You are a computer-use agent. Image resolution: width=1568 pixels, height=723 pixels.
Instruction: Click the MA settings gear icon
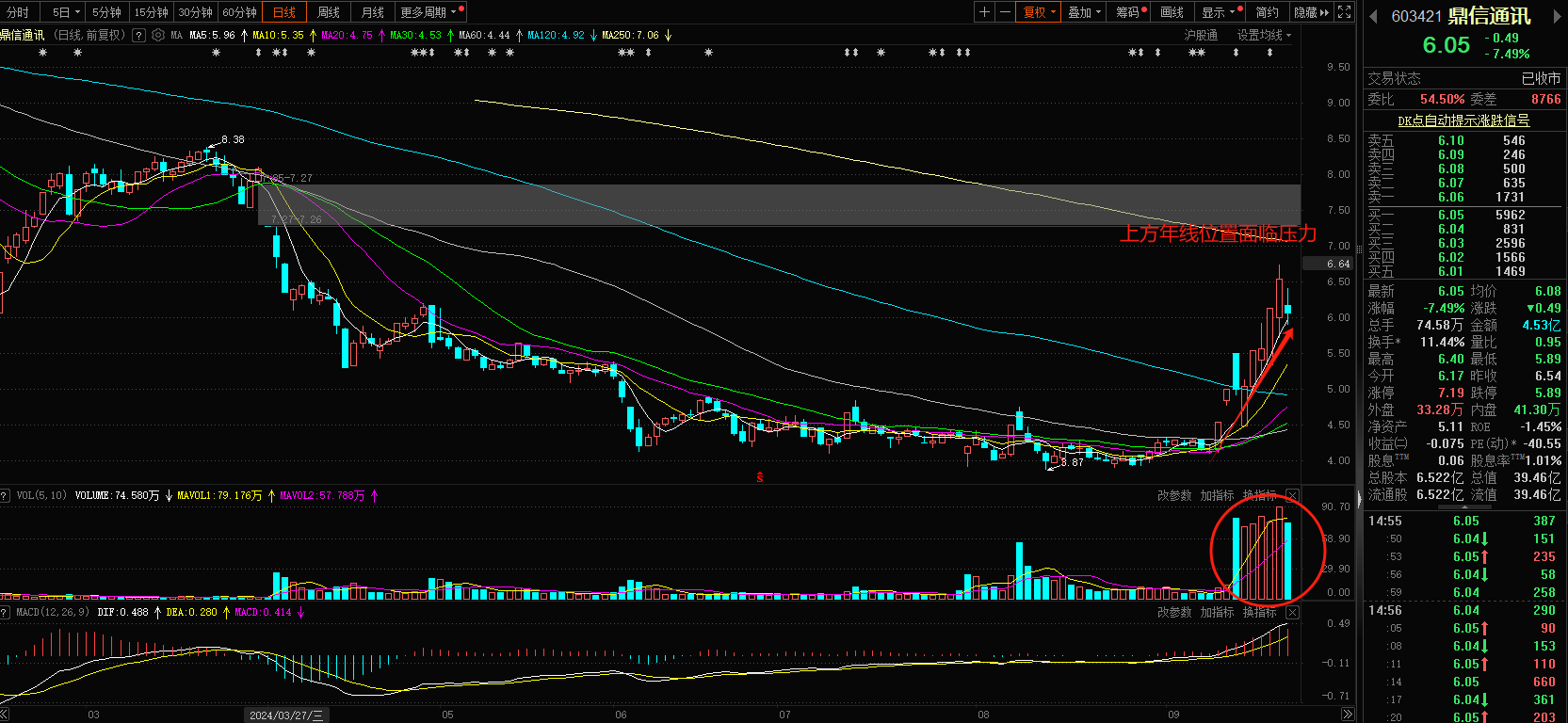point(158,35)
